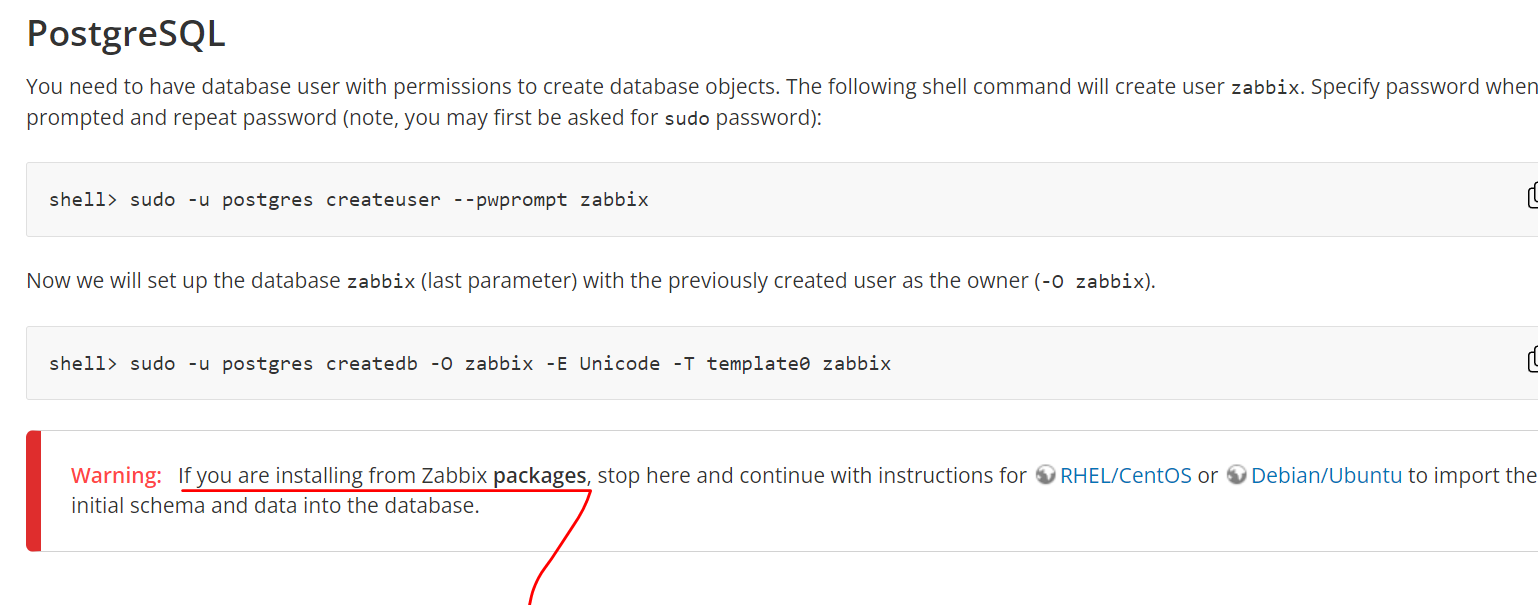Click the bold word packages

pos(539,476)
